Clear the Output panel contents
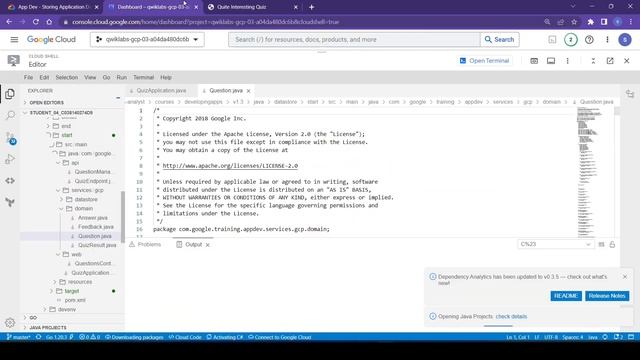Viewport: 640px width, 360px height. (601, 244)
